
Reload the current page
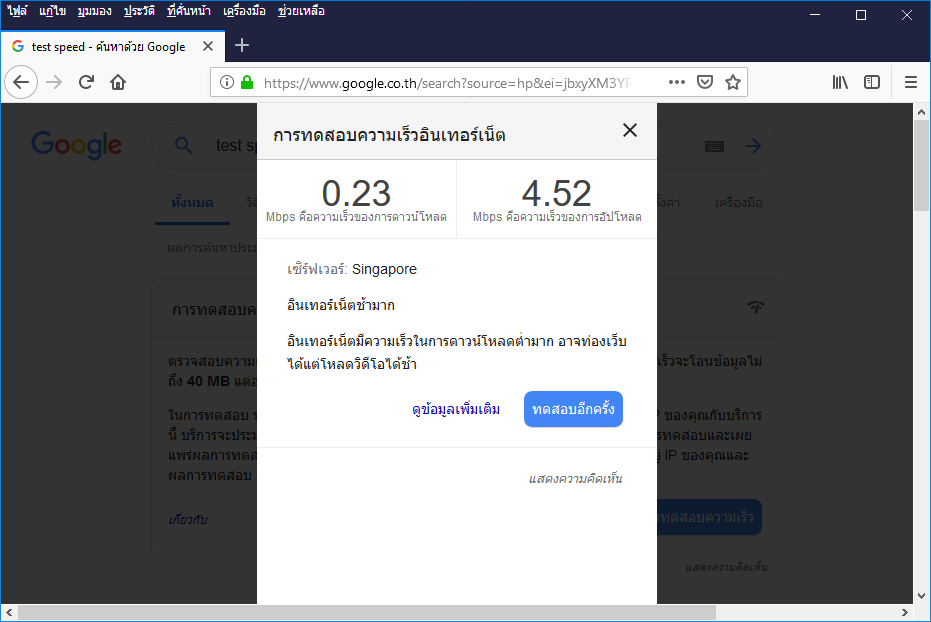coord(87,82)
